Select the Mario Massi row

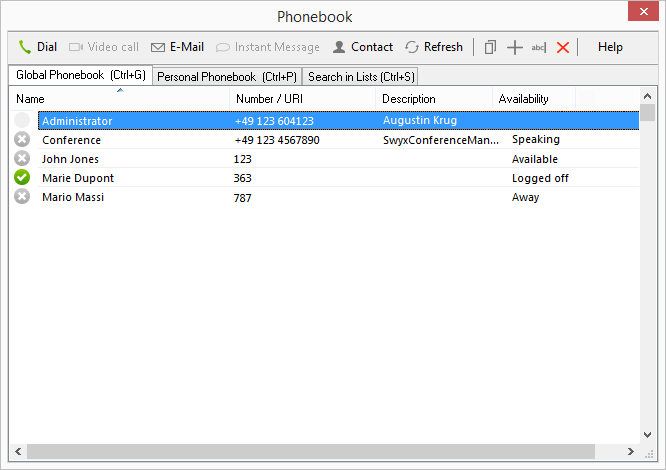point(72,197)
